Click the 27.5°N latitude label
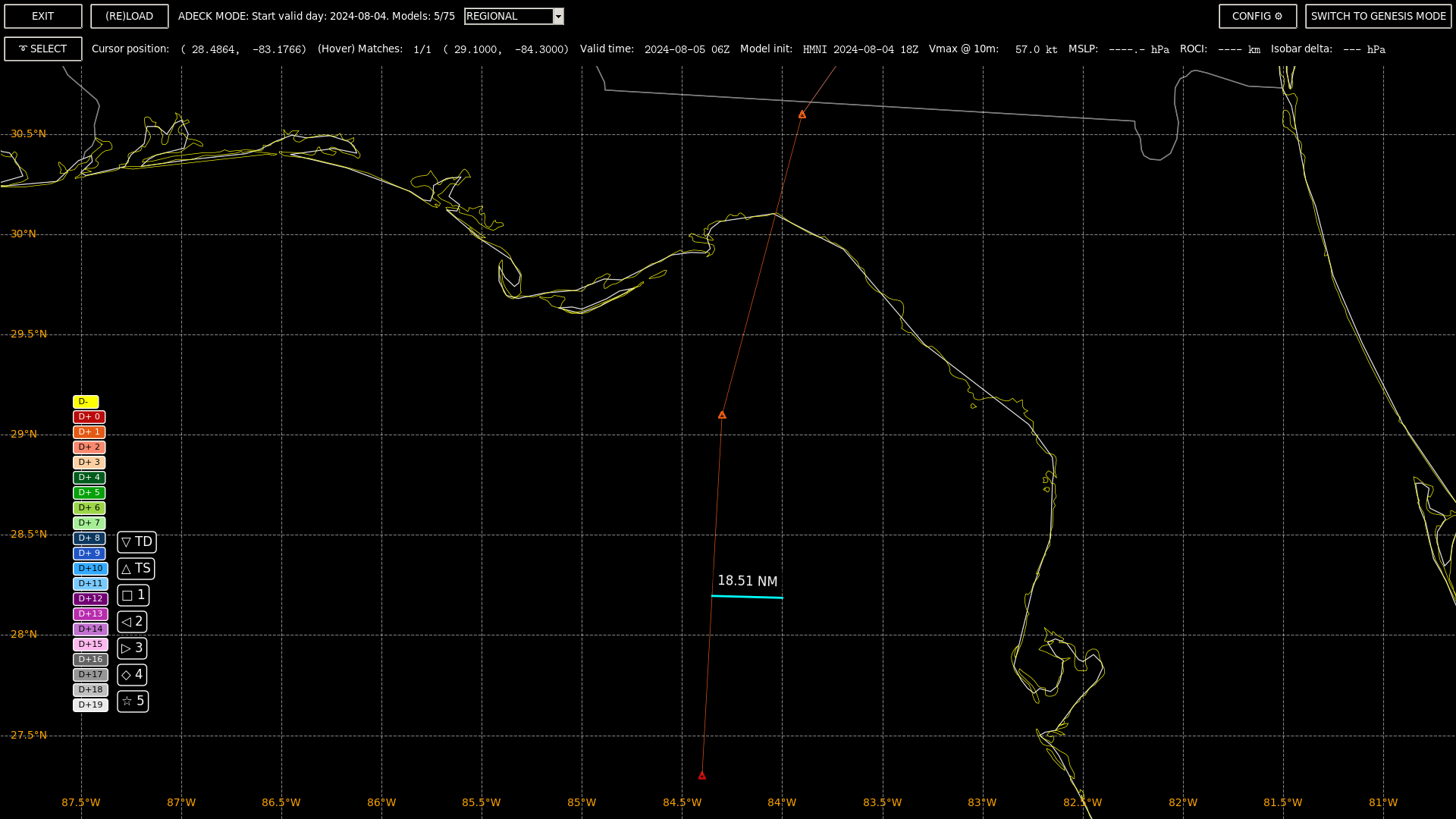Screen dimensions: 1456x819 pyautogui.click(x=29, y=736)
